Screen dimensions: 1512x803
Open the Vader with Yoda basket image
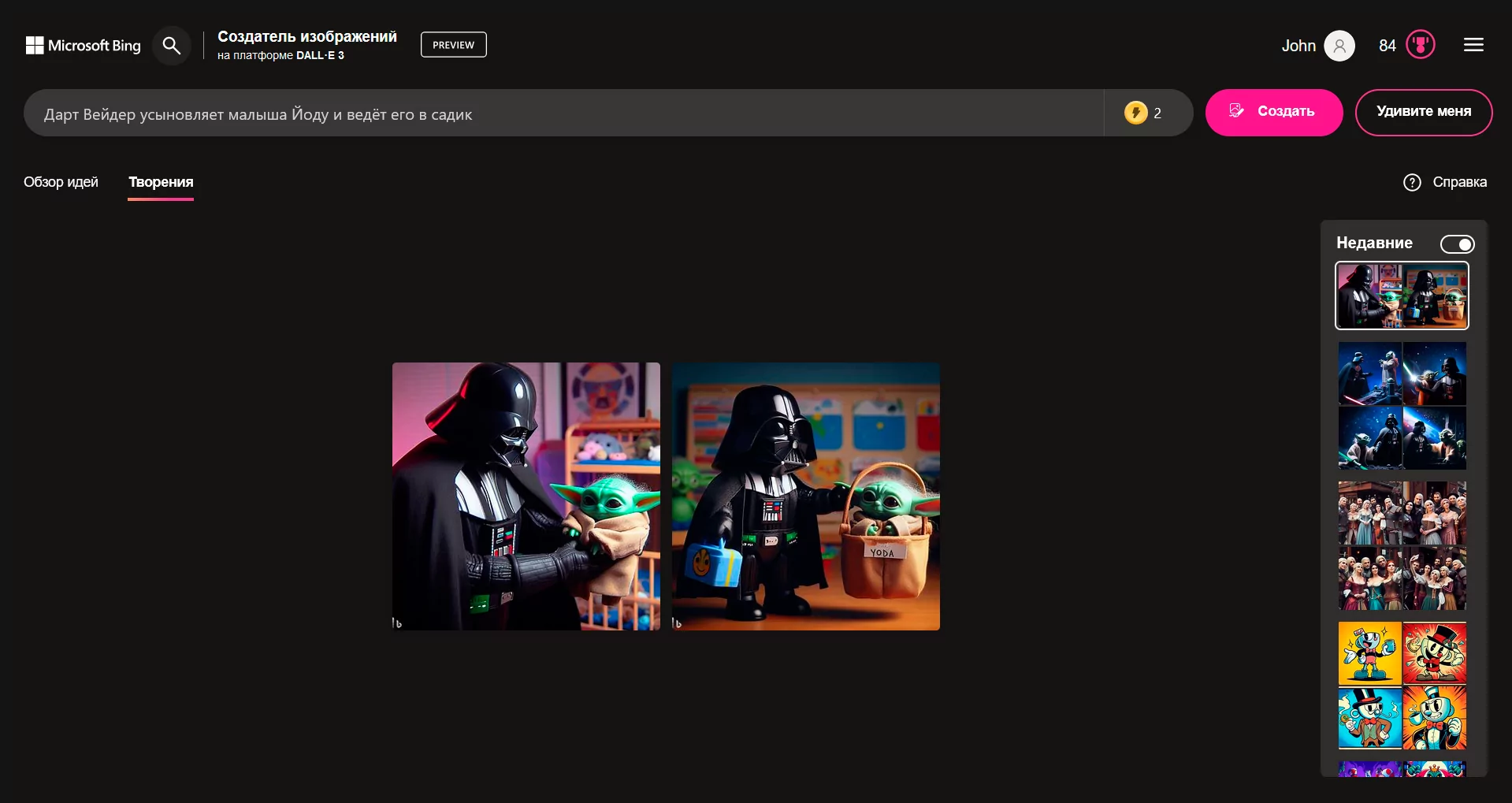806,496
